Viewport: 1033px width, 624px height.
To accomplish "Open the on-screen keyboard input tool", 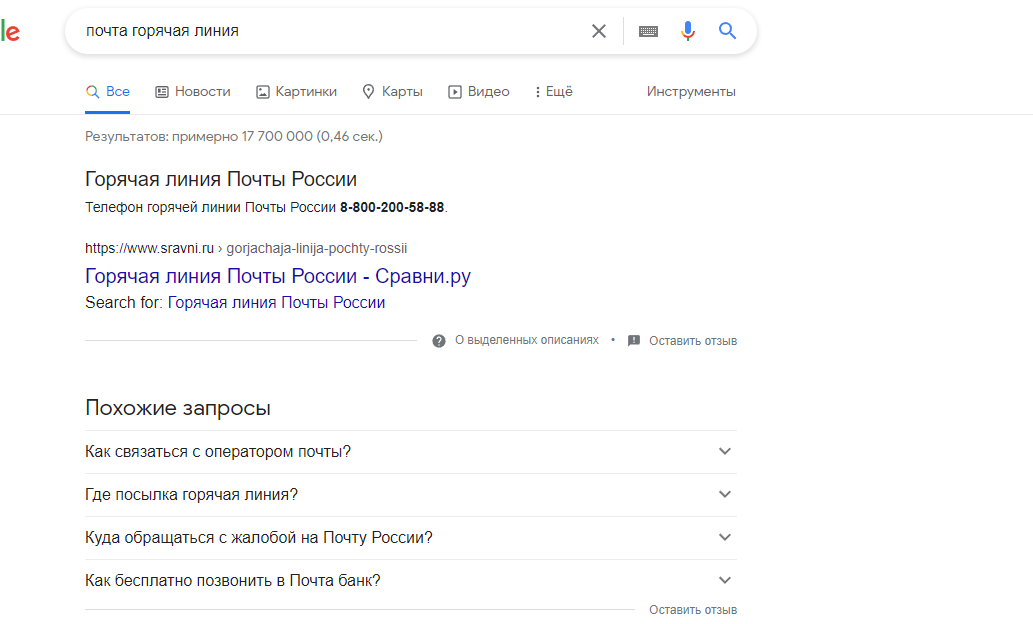I will (x=648, y=31).
